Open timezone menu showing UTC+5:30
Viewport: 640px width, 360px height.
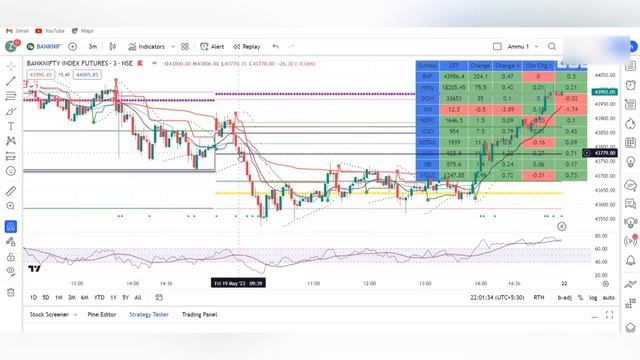(497, 298)
